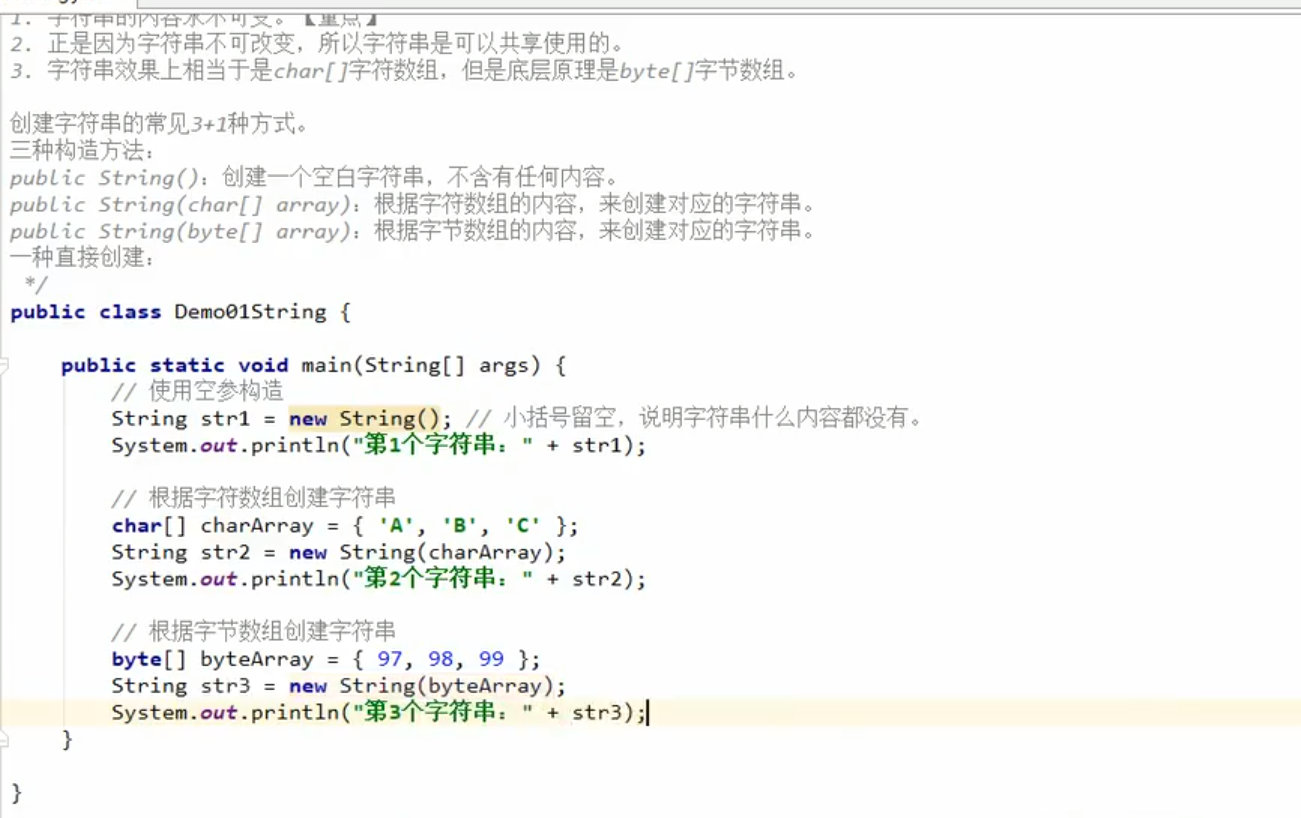Click str2 inside the second println
Screen dimensions: 1301x818
click(x=597, y=579)
